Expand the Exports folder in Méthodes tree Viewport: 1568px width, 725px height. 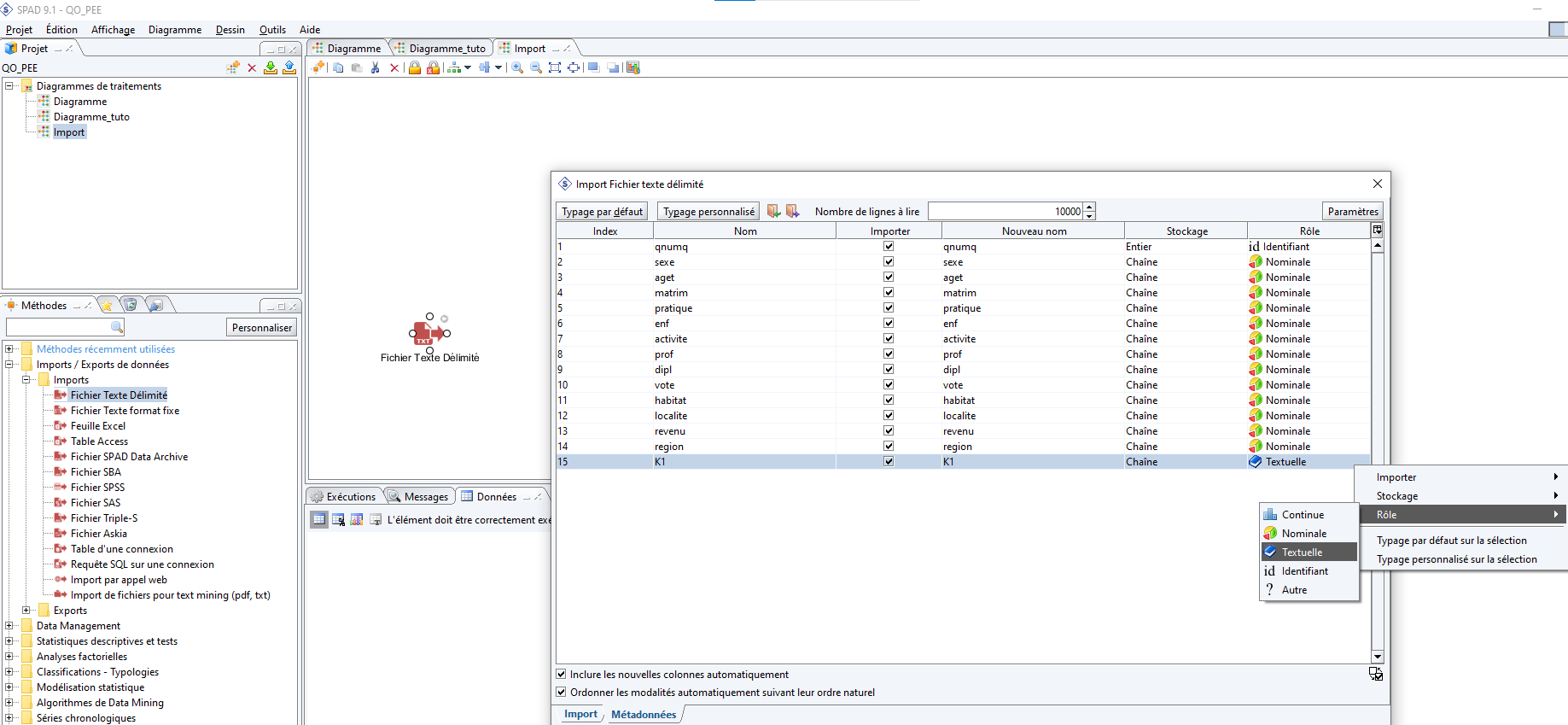[26, 610]
